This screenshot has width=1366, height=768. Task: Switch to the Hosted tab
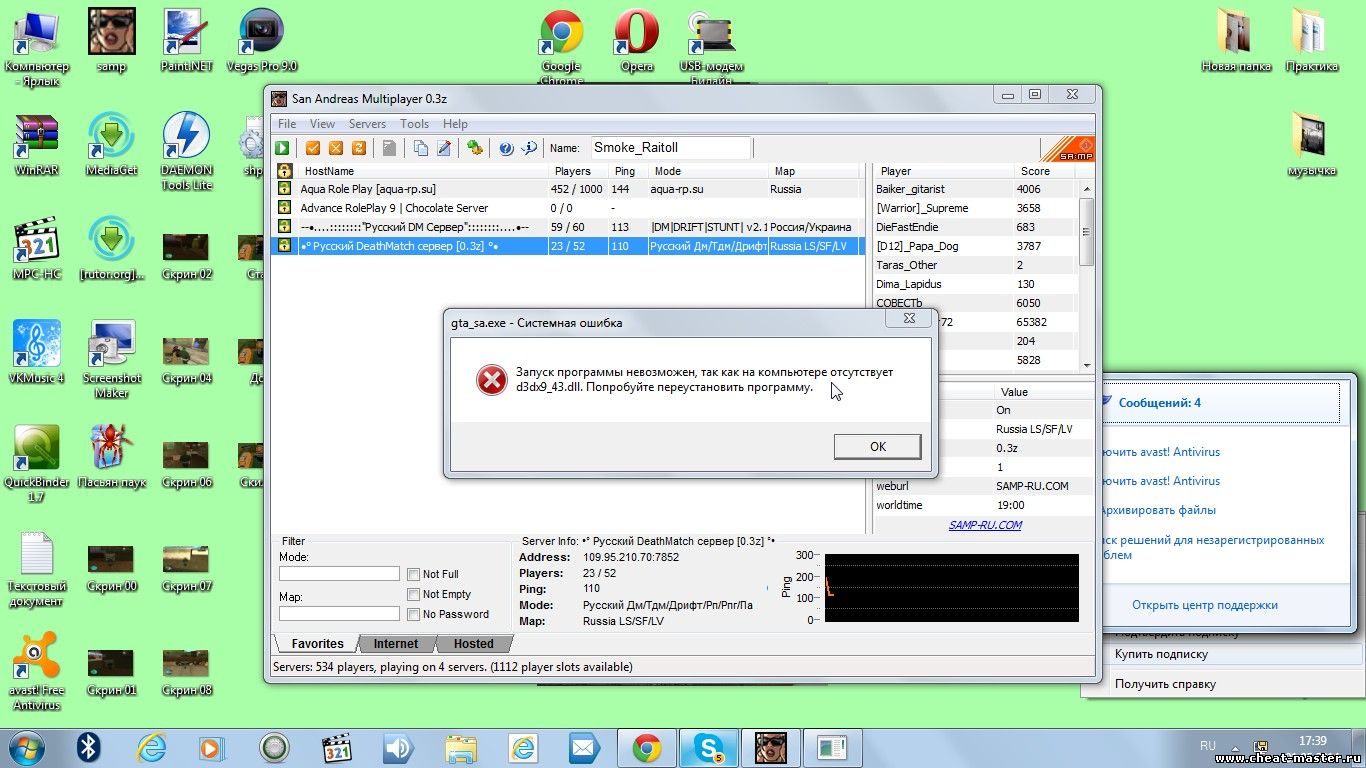(x=473, y=644)
